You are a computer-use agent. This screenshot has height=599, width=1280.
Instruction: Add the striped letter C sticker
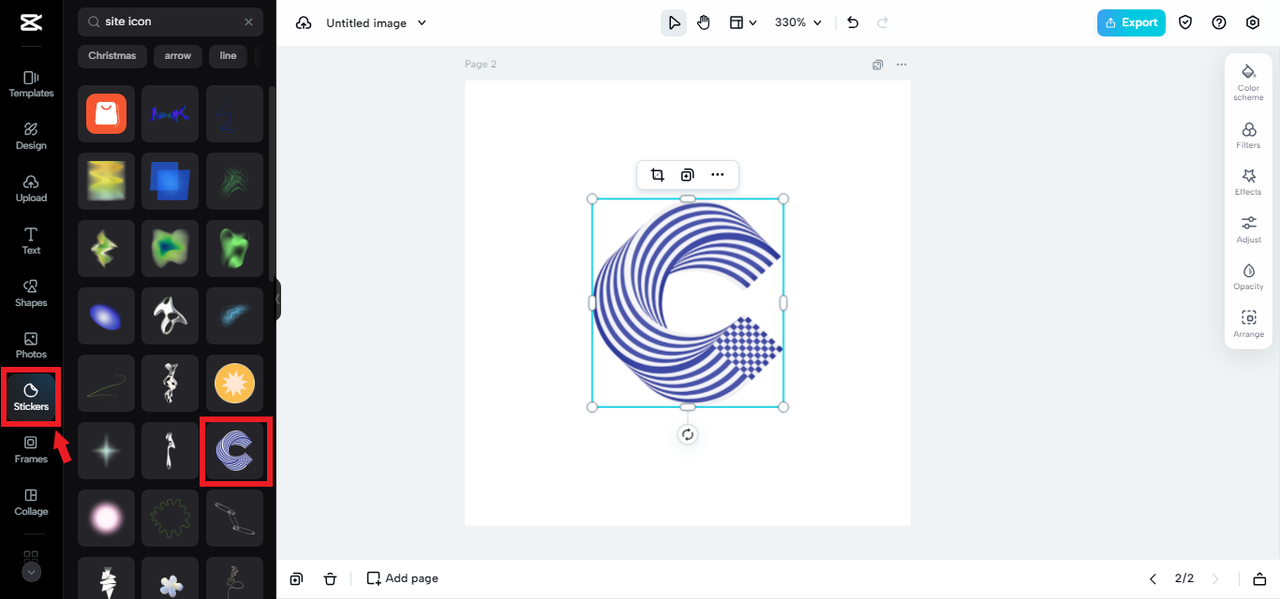pyautogui.click(x=235, y=451)
